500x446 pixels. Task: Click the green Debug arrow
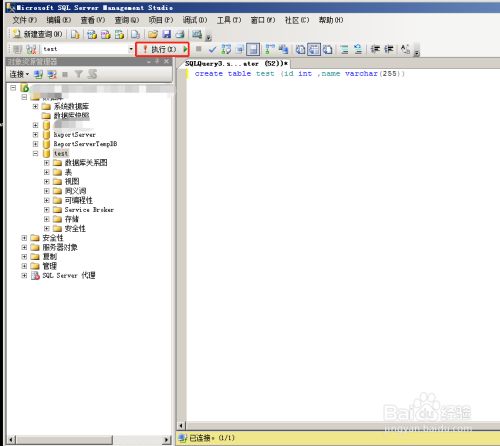[x=185, y=49]
